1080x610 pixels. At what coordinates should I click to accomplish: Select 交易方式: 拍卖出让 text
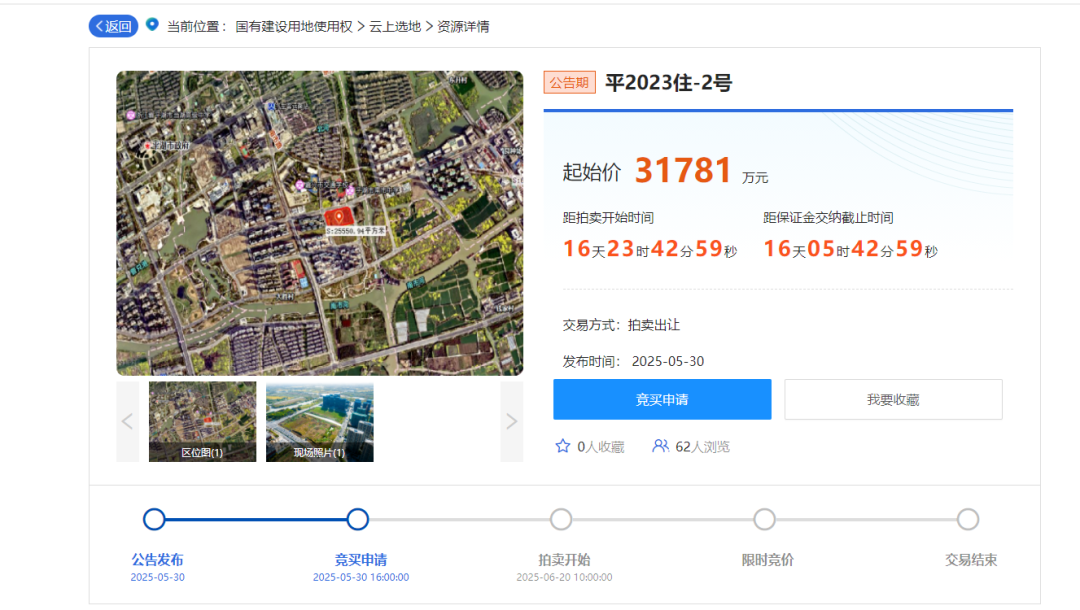(621, 325)
